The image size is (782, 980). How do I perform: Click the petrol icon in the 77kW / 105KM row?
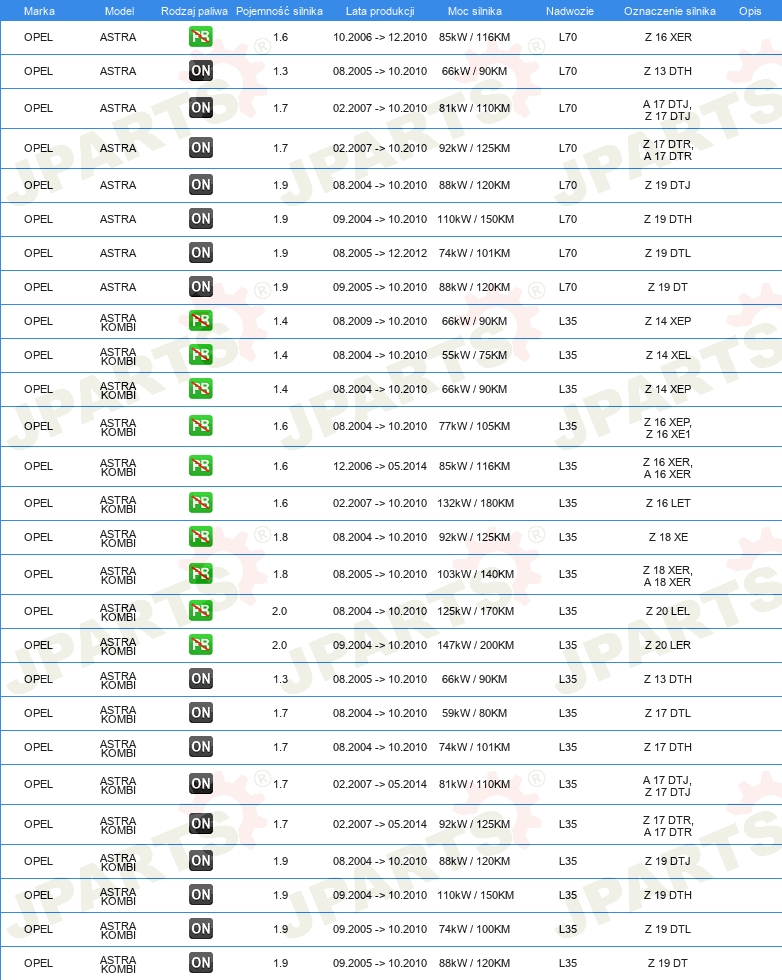tap(201, 426)
